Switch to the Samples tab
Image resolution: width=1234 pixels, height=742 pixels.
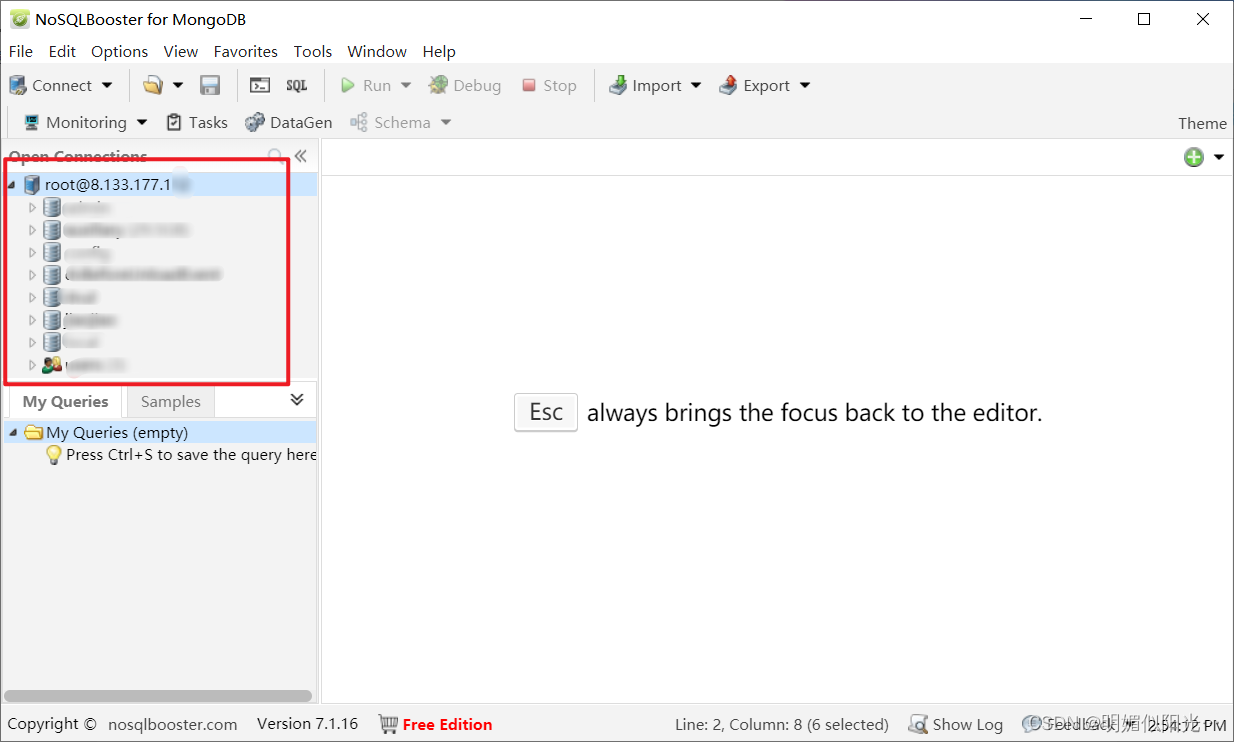click(x=170, y=401)
